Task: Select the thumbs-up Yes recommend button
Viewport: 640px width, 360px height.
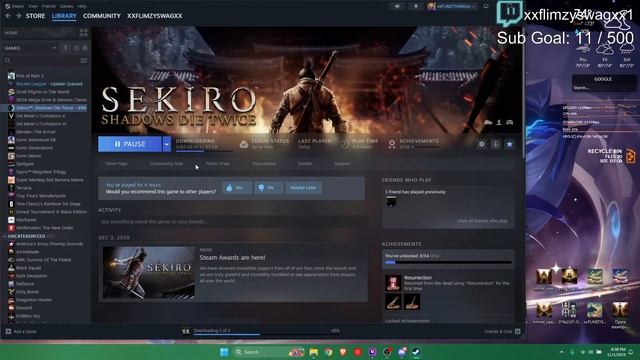Action: click(x=237, y=188)
